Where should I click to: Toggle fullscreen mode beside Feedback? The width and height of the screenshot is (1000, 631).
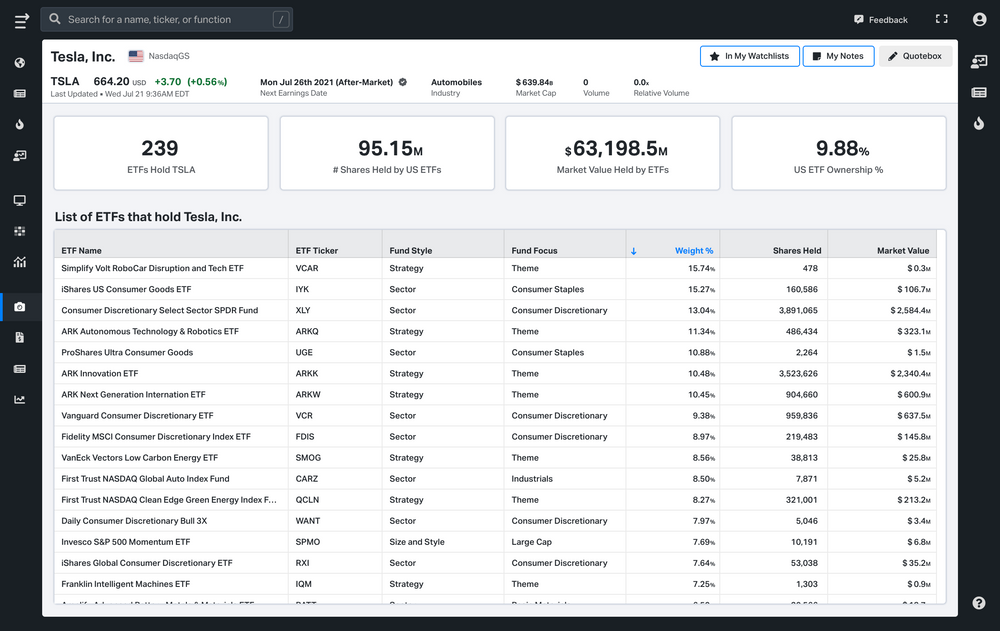[x=941, y=18]
